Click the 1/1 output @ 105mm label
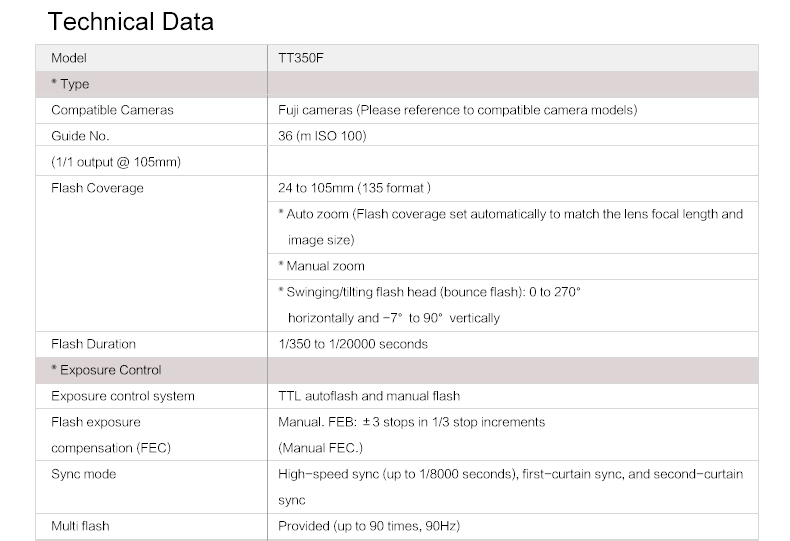Image resolution: width=790 pixels, height=541 pixels. click(108, 162)
